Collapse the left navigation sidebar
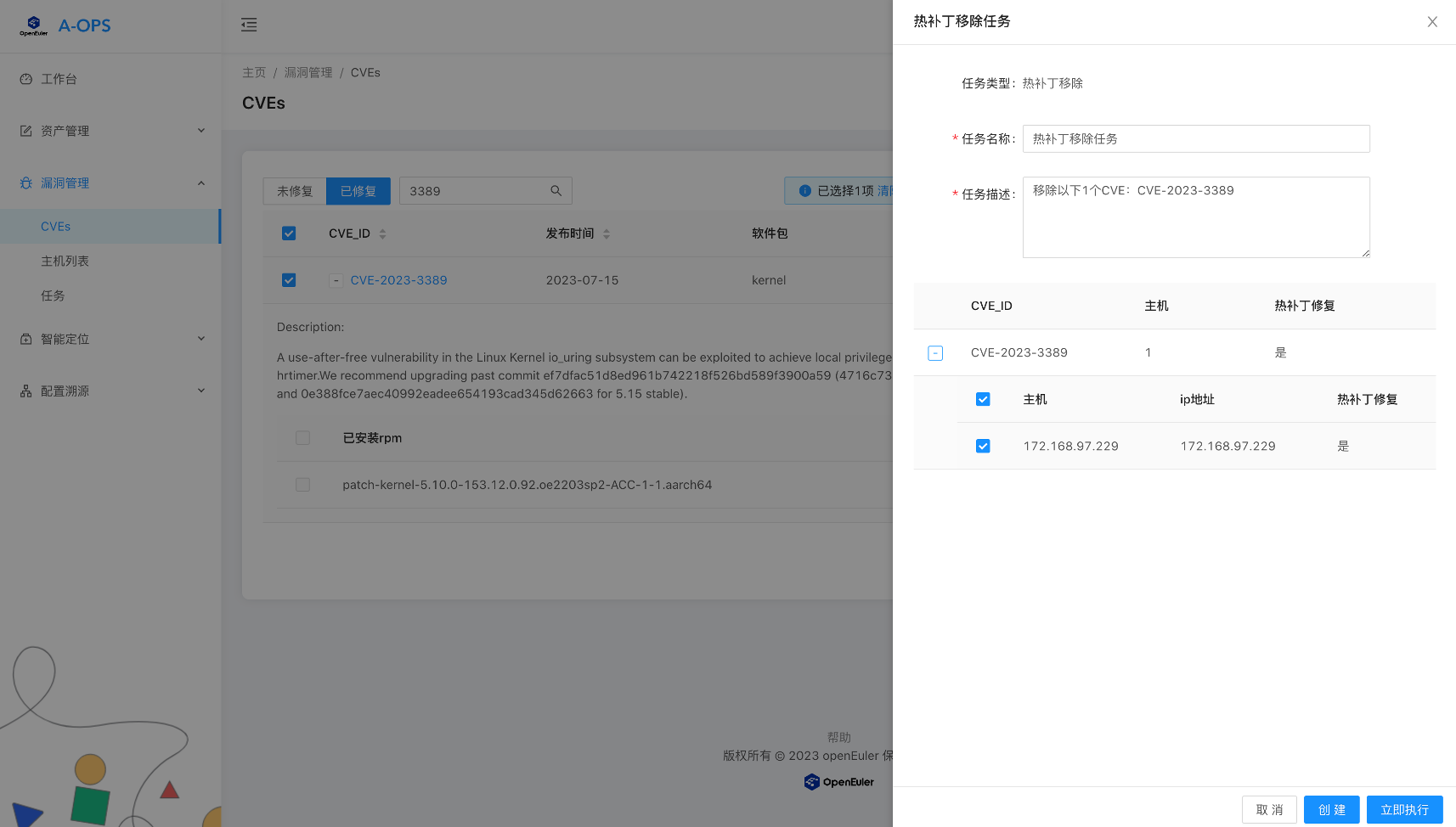 coord(249,25)
